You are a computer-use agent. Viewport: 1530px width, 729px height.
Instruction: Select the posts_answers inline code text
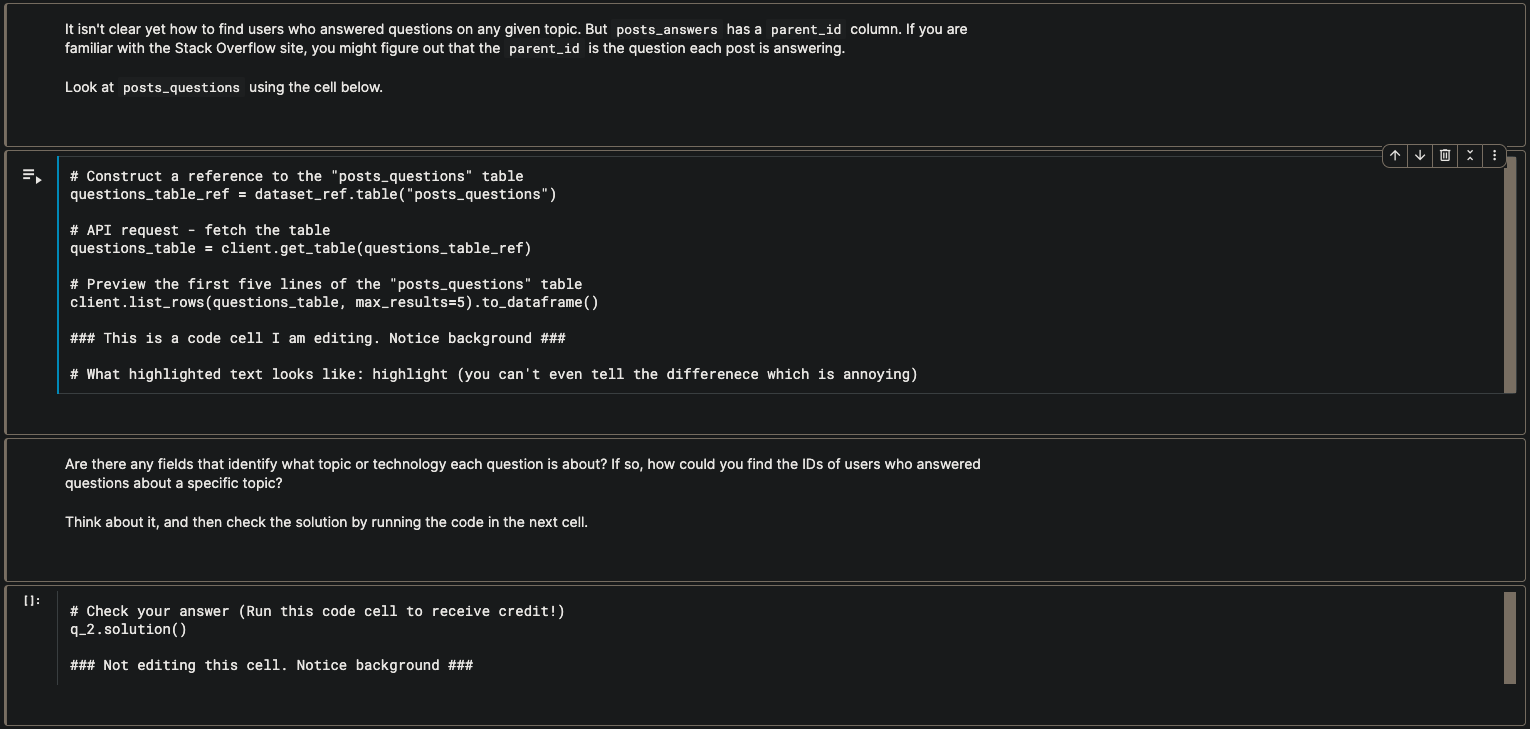point(666,29)
